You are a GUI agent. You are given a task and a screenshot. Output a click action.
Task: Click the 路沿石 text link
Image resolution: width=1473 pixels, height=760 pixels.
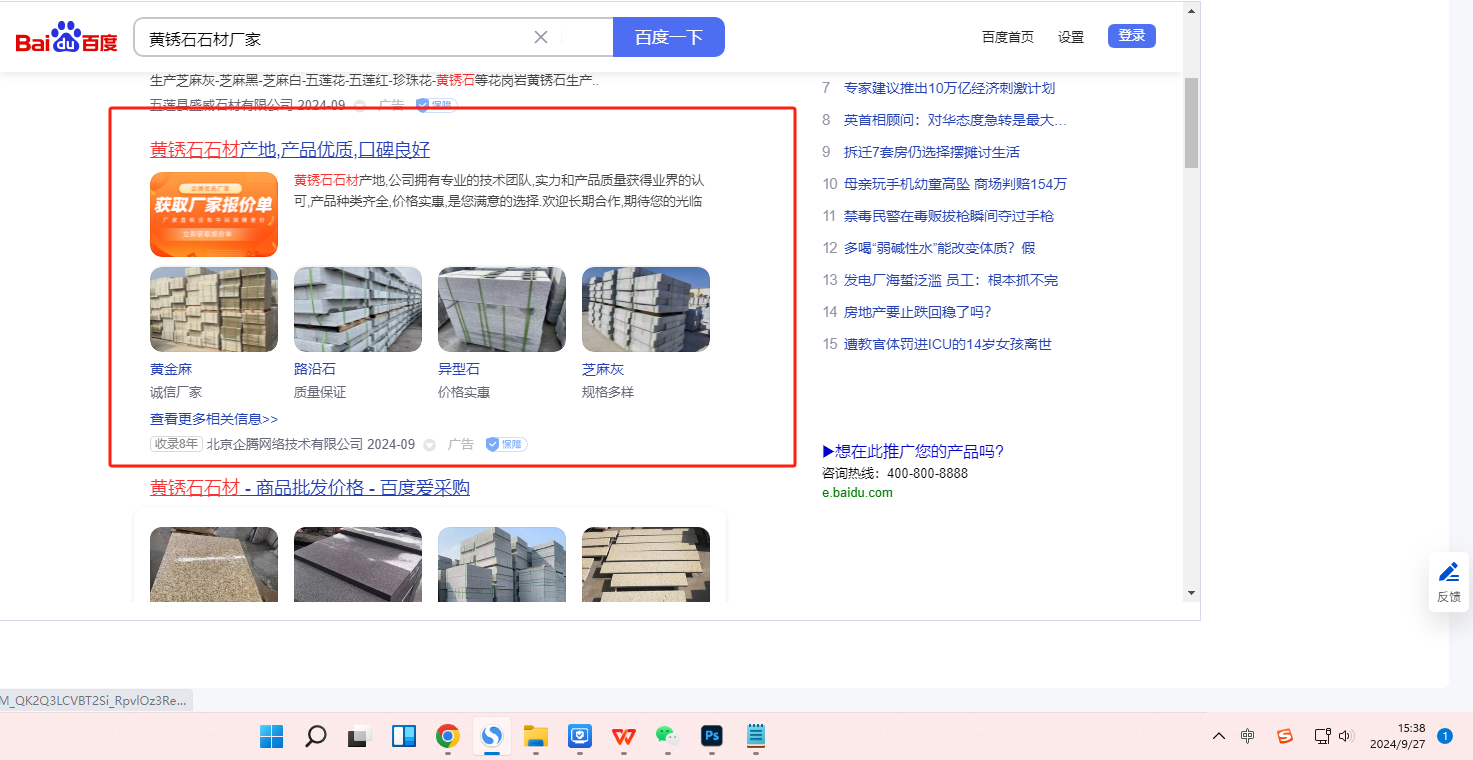315,369
